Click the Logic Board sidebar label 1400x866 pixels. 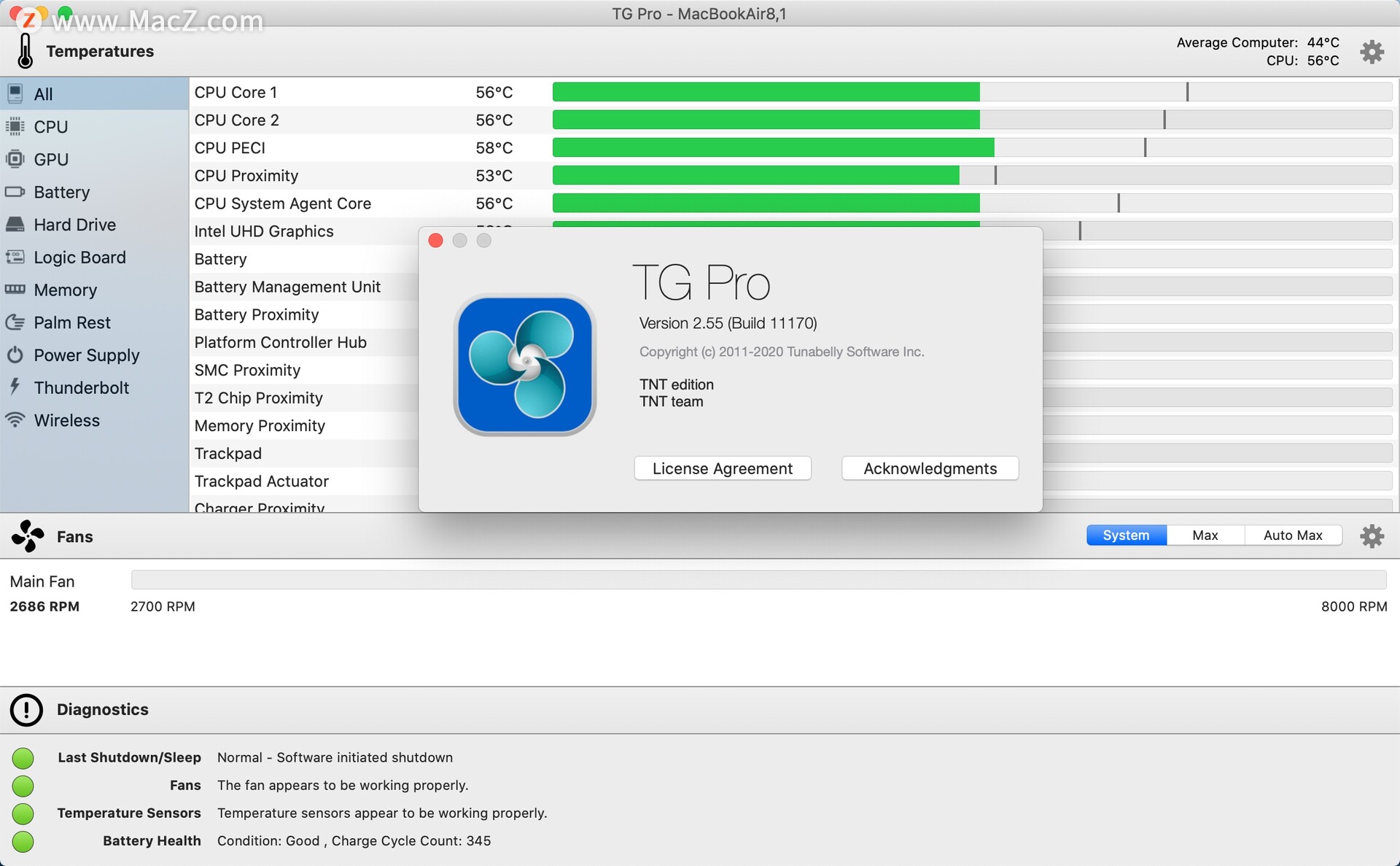click(79, 257)
